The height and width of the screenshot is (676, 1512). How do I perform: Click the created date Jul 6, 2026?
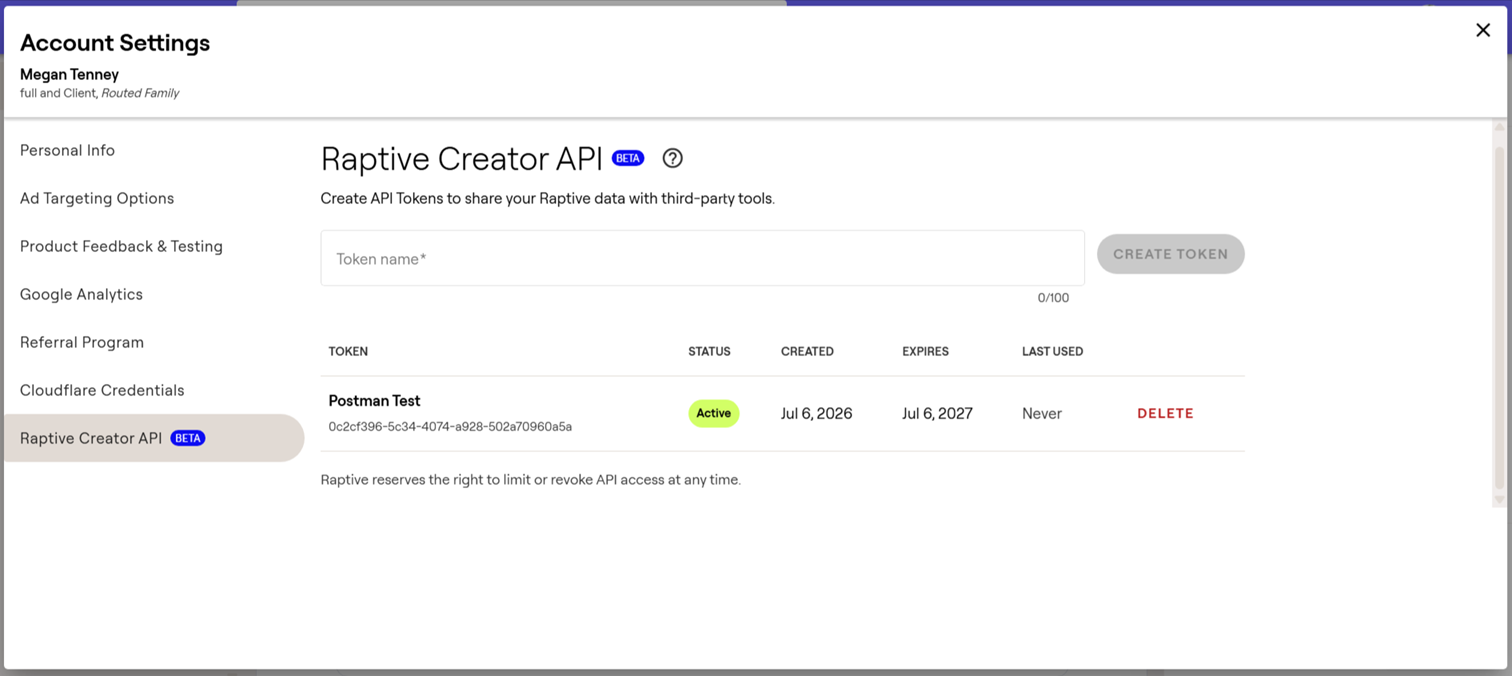tap(816, 413)
